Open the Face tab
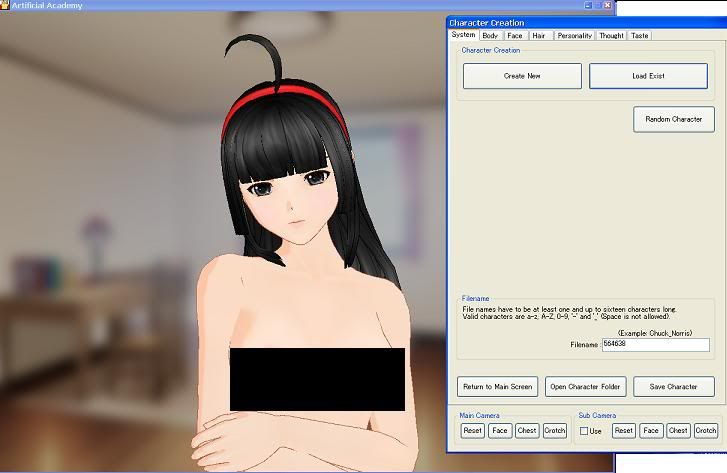Screen dimensions: 727x473 [515, 36]
